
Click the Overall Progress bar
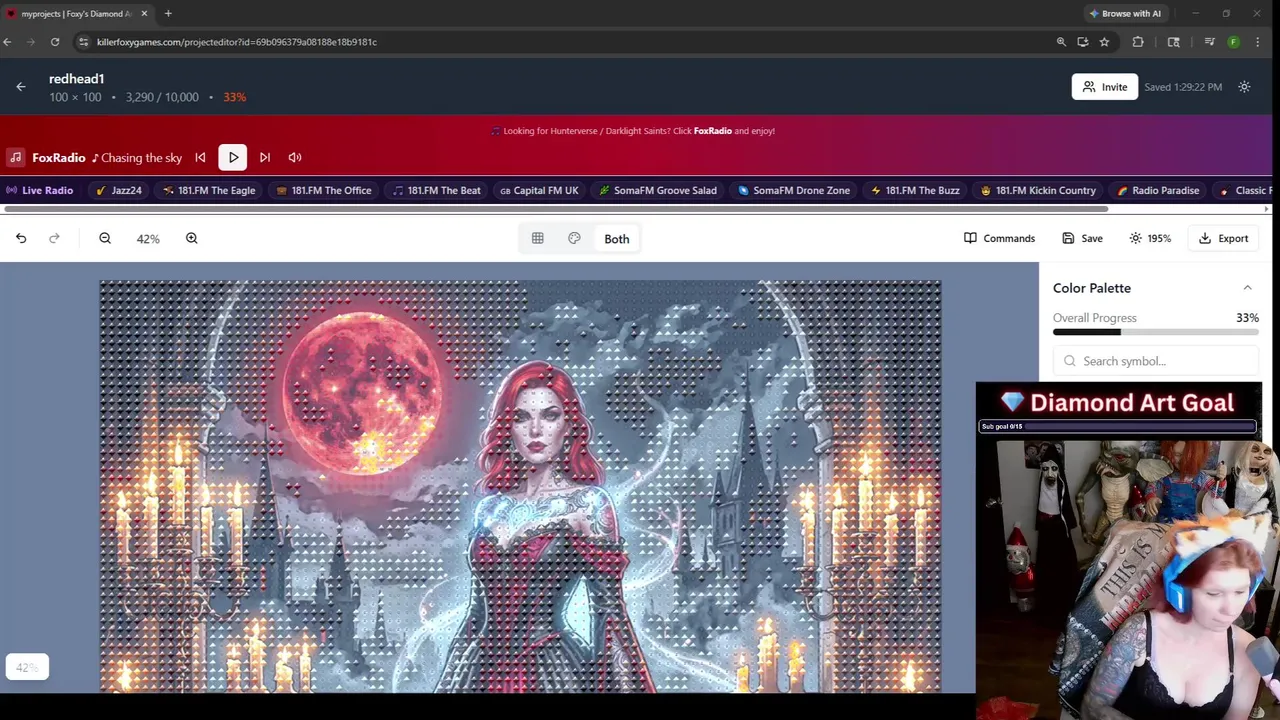point(1156,332)
